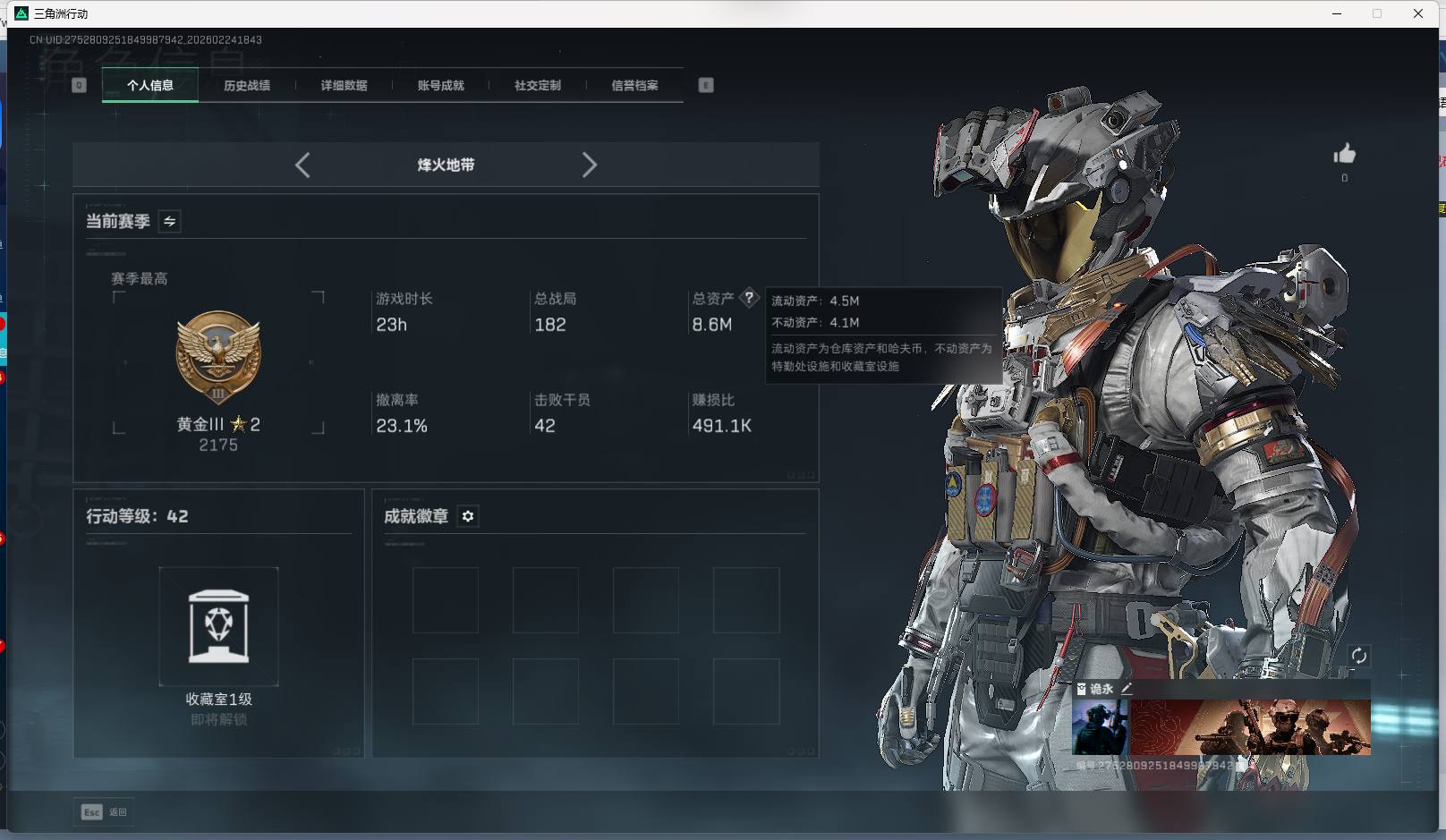Click the CN UID text at top left

[x=145, y=39]
